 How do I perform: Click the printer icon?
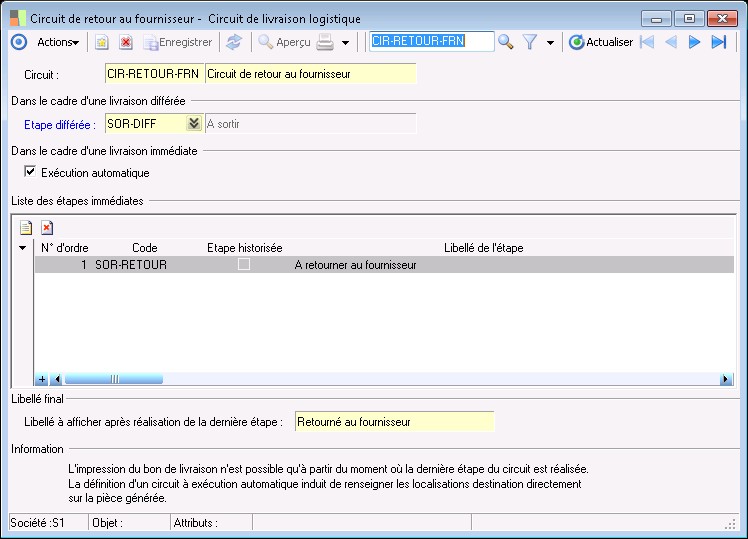tap(325, 42)
